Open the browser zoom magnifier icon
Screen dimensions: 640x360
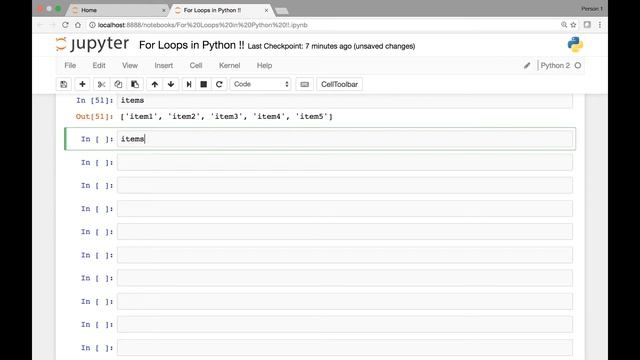(564, 25)
